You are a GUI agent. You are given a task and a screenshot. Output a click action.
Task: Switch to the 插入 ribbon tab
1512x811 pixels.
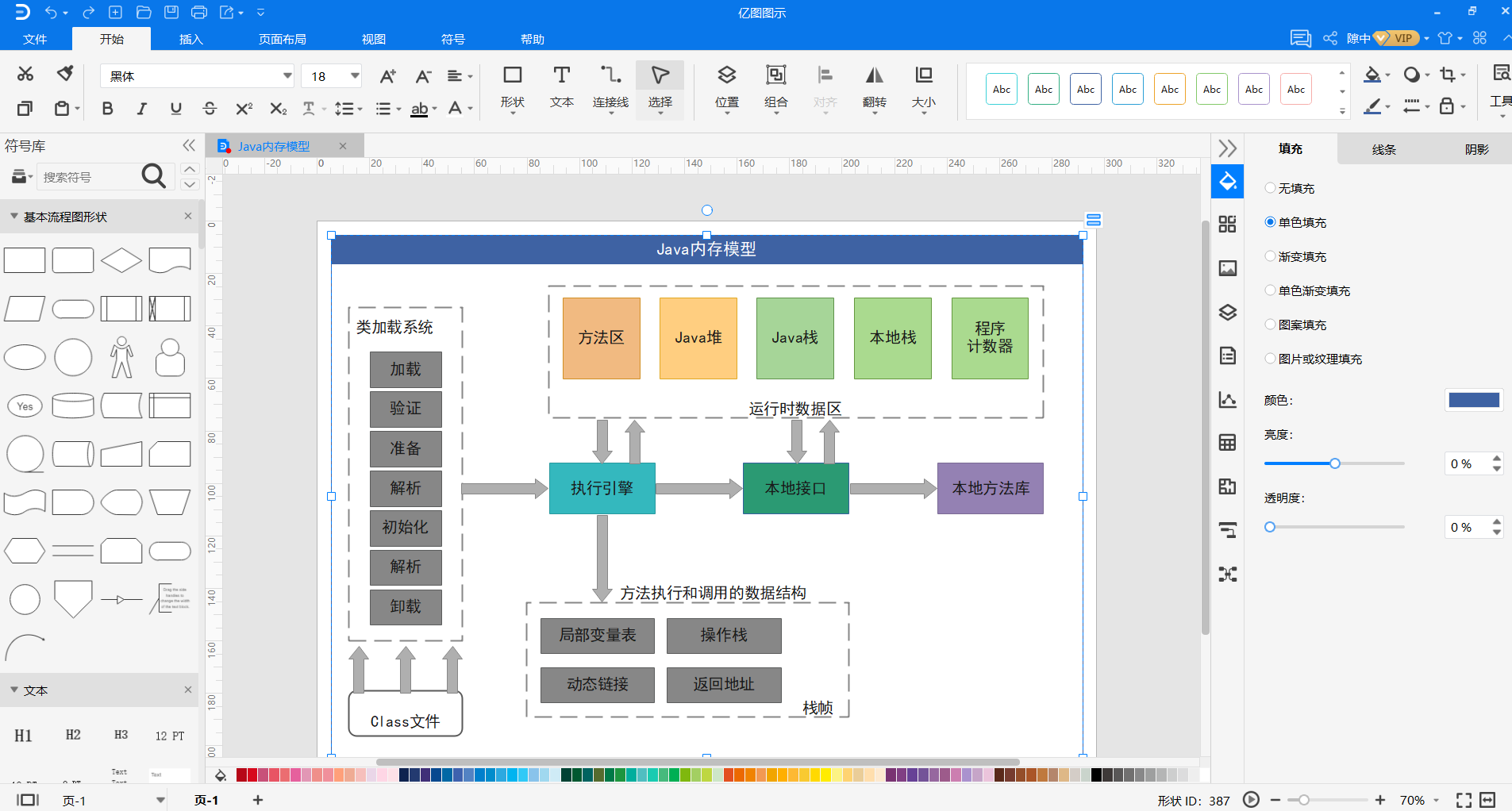pos(190,39)
